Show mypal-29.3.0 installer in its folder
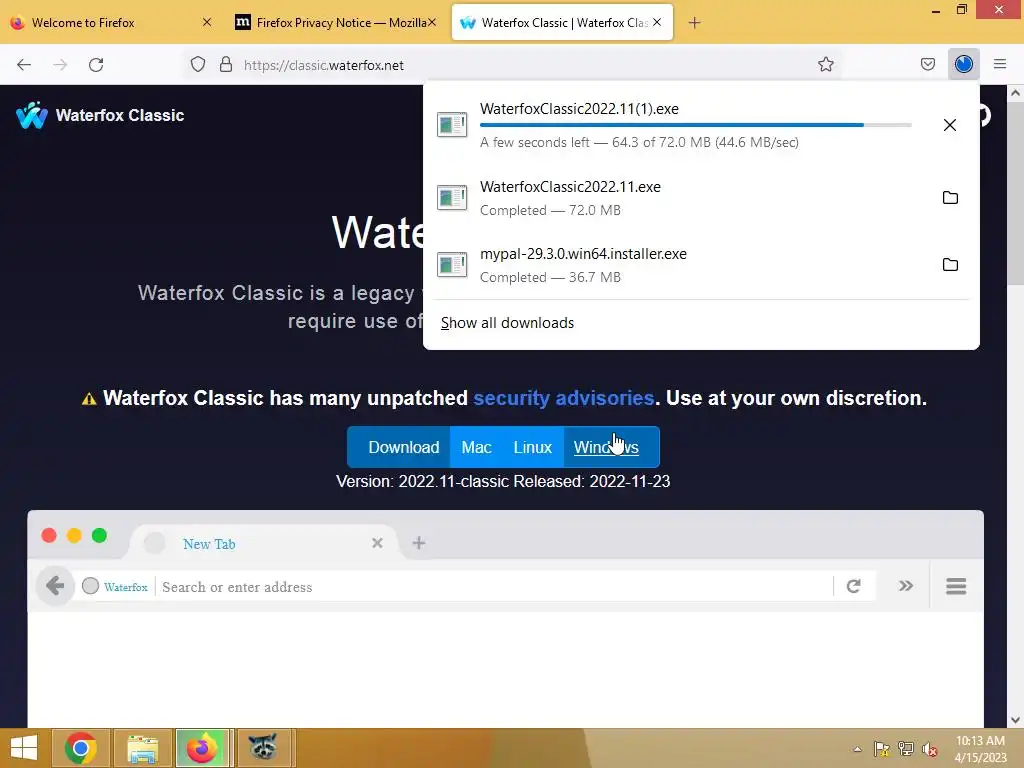1024x768 pixels. [950, 264]
